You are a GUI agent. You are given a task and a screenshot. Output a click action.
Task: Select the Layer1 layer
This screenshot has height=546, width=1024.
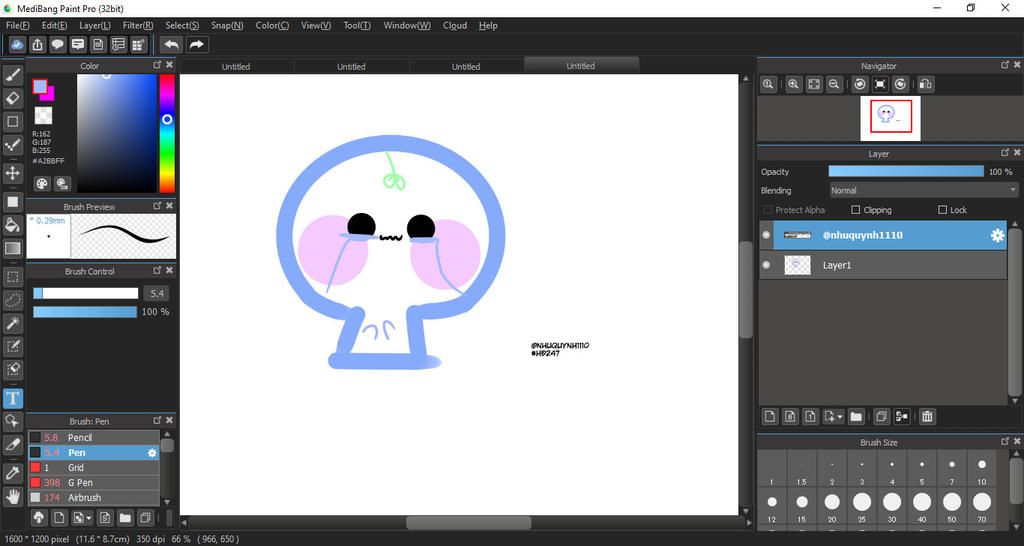[884, 265]
